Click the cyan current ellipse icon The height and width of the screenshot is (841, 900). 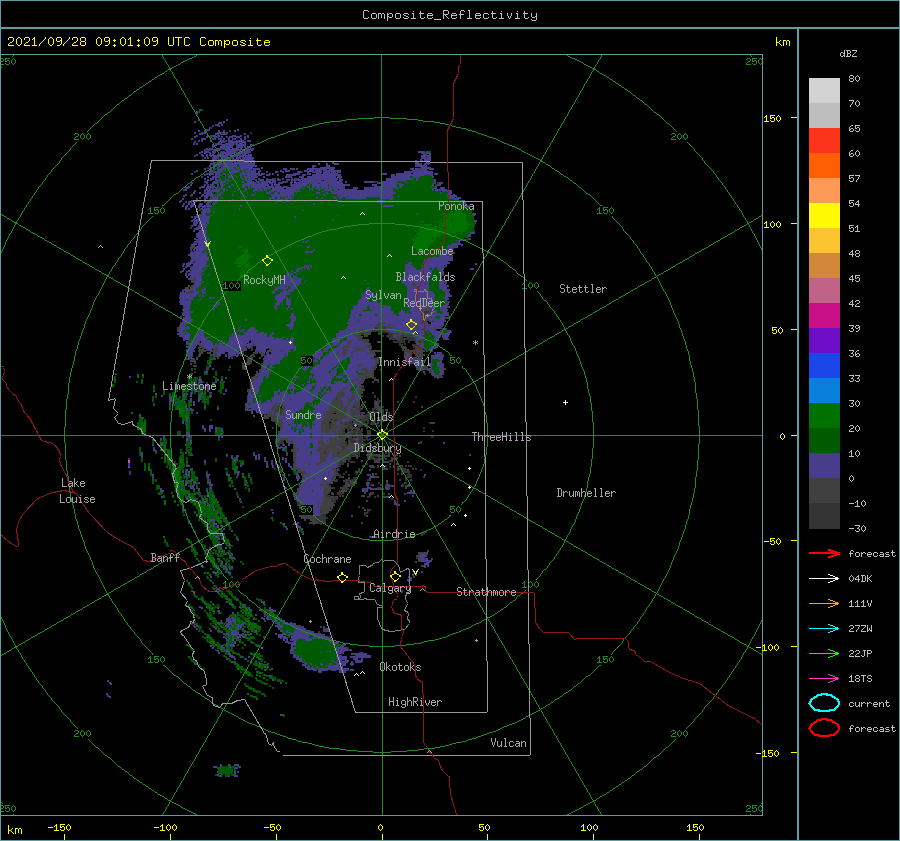tap(824, 703)
